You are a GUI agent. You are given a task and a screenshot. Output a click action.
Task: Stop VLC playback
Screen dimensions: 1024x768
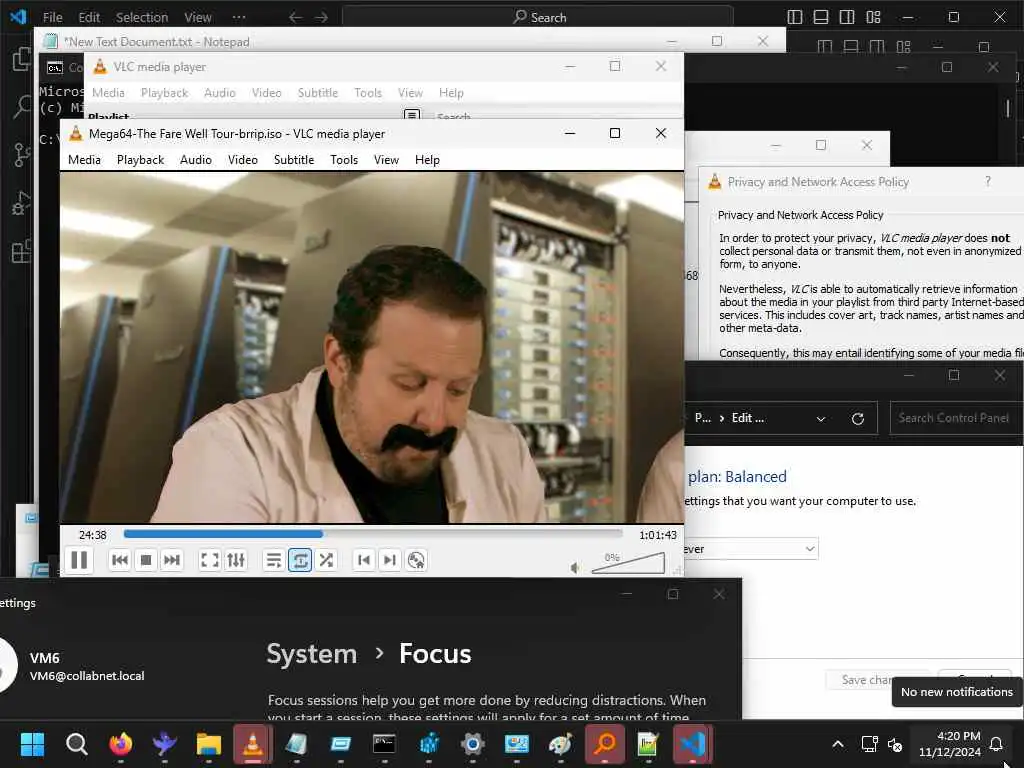[x=146, y=560]
